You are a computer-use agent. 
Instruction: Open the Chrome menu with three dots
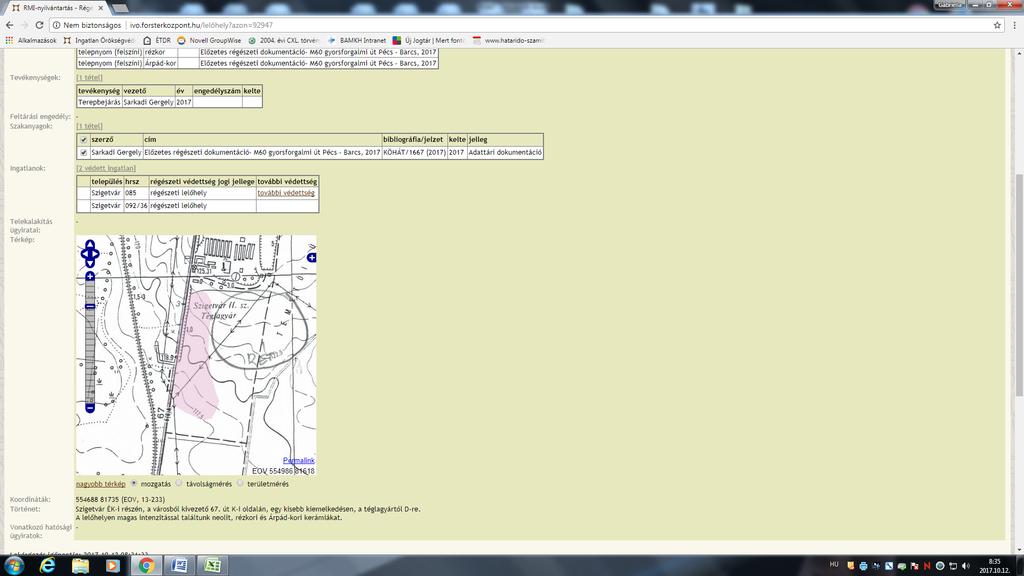(x=1014, y=25)
